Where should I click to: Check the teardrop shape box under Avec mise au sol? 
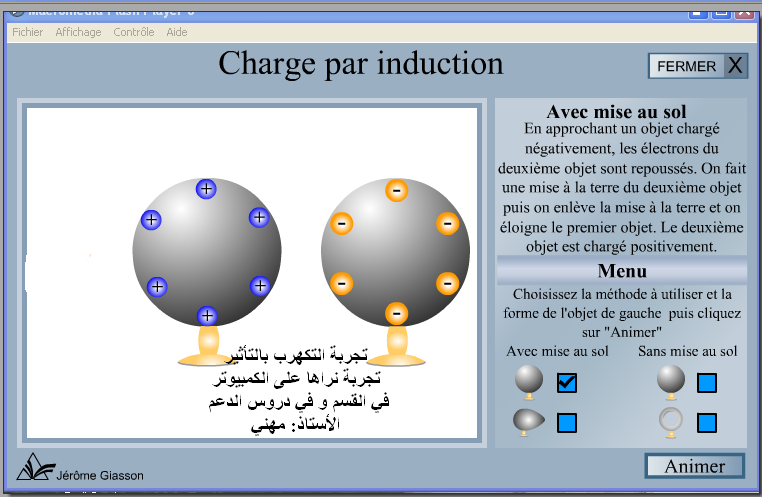pos(567,423)
